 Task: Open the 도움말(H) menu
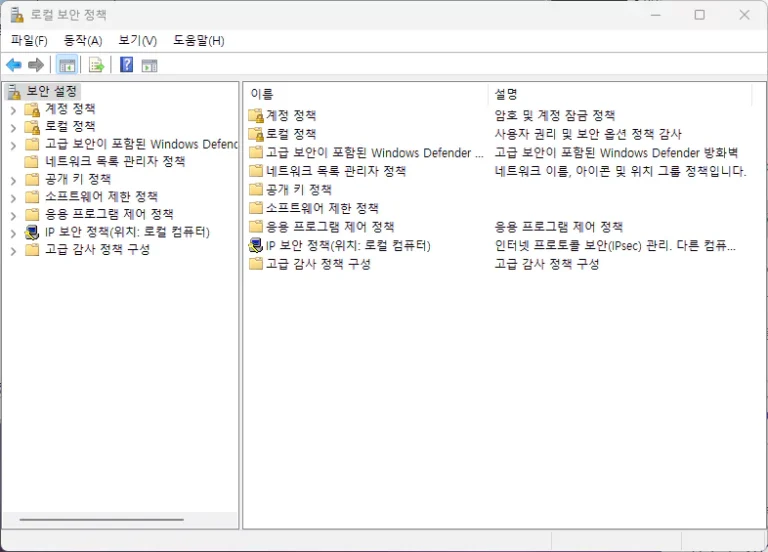[x=198, y=41]
